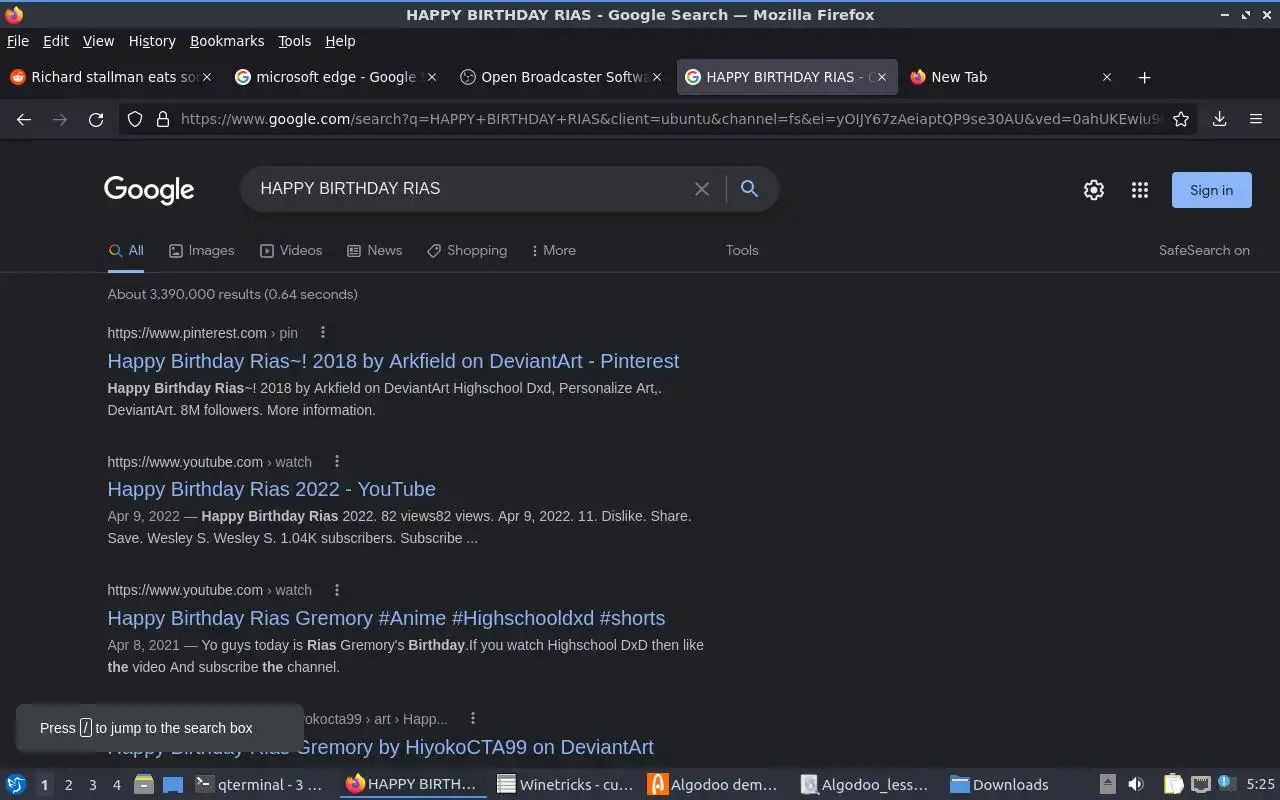Select the Images search filter
Viewport: 1280px width, 800px height.
pyautogui.click(x=202, y=250)
